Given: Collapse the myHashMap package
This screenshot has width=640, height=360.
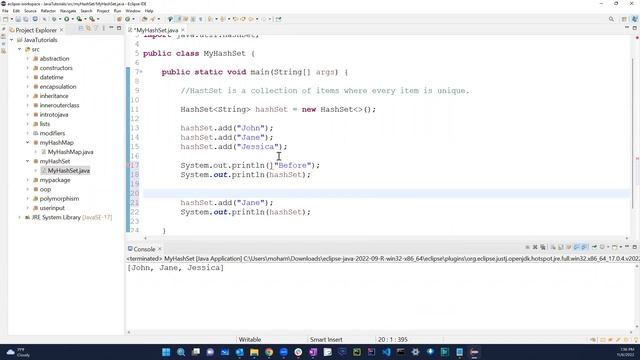Looking at the screenshot, I should pyautogui.click(x=28, y=142).
